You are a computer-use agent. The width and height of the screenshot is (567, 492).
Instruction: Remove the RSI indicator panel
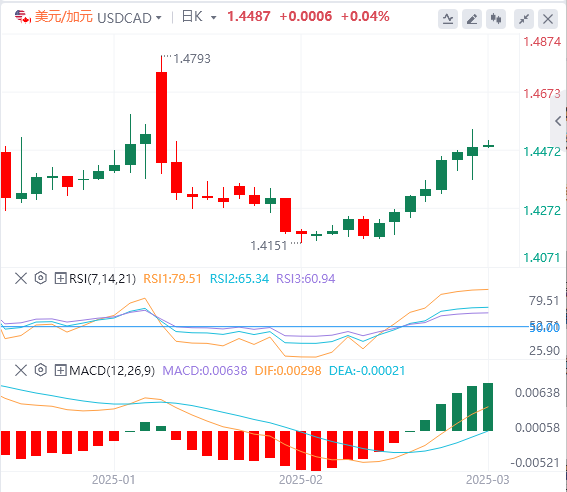click(x=21, y=278)
